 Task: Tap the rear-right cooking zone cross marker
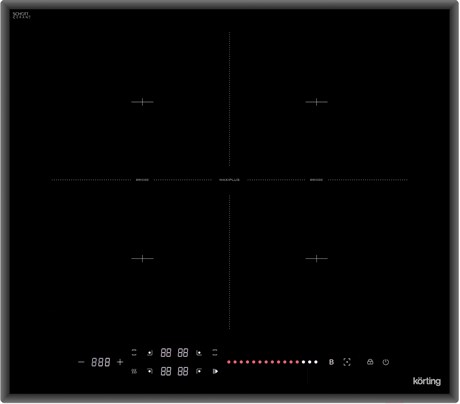[316, 102]
